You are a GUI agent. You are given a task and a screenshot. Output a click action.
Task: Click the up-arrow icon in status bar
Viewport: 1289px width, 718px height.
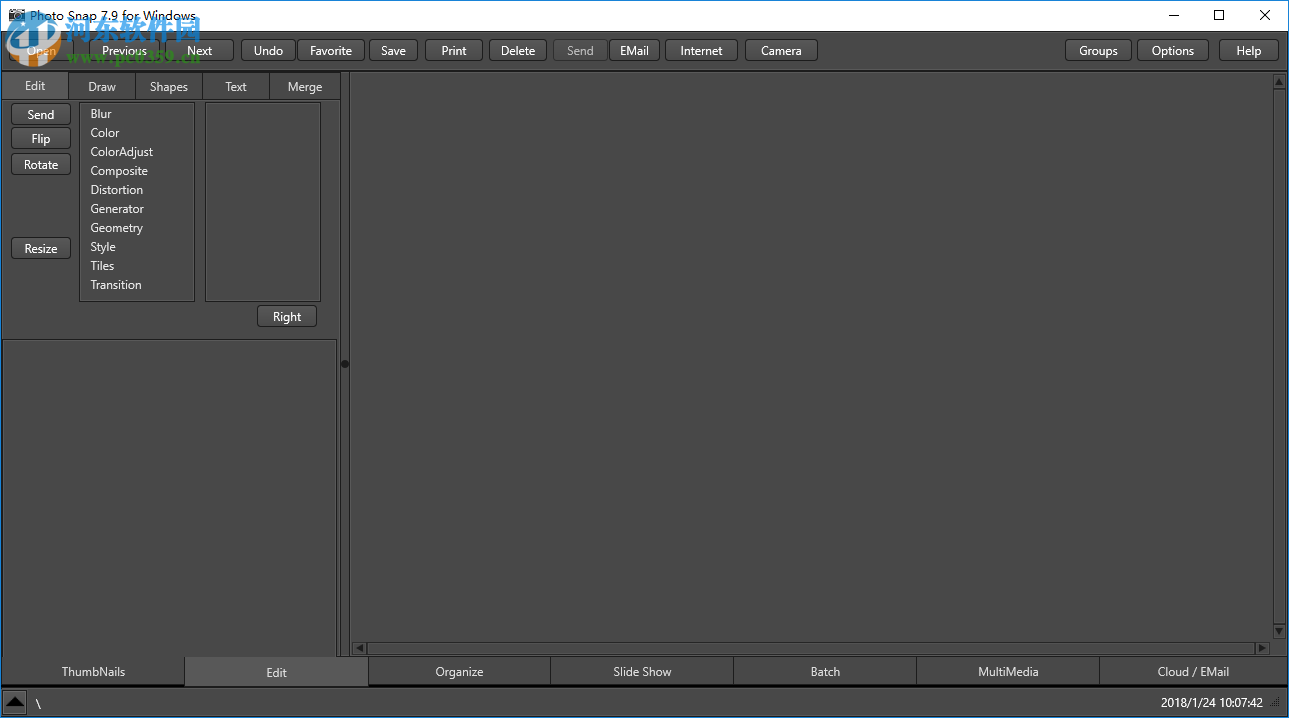coord(14,702)
